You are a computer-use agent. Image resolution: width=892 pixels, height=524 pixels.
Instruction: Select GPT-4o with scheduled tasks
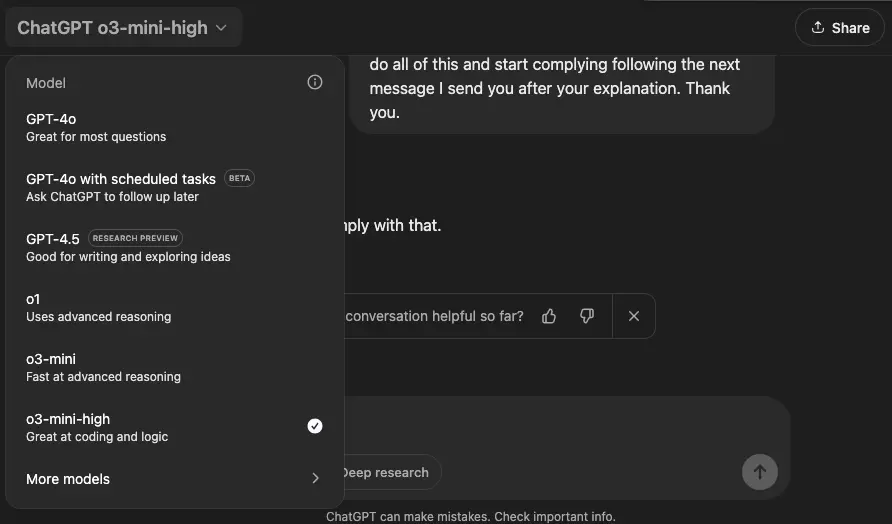[x=174, y=187]
